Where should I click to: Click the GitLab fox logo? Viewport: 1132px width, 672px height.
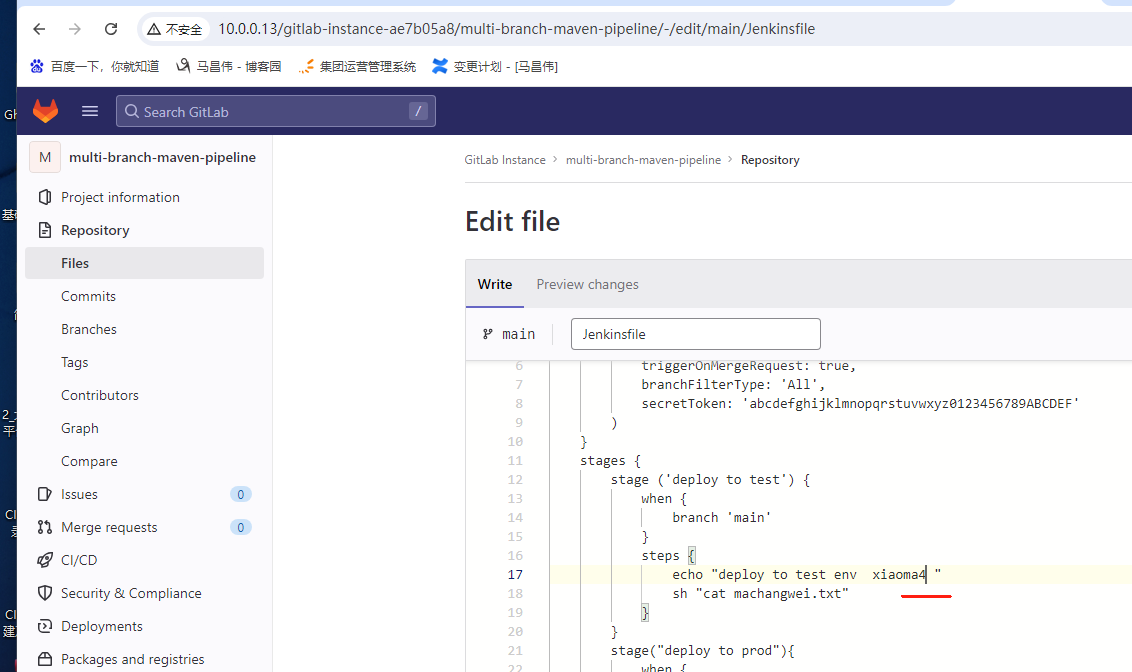click(x=45, y=111)
